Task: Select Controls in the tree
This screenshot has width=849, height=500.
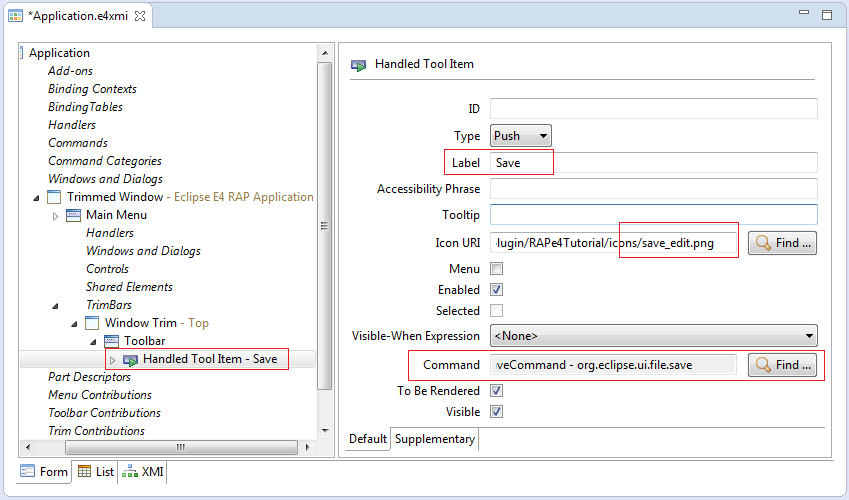Action: pos(107,269)
